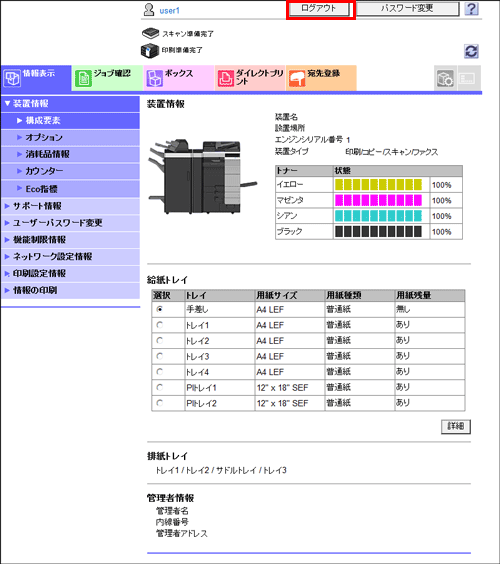500x564 pixels.
Task: Click the printer device image
Action: pos(202,177)
